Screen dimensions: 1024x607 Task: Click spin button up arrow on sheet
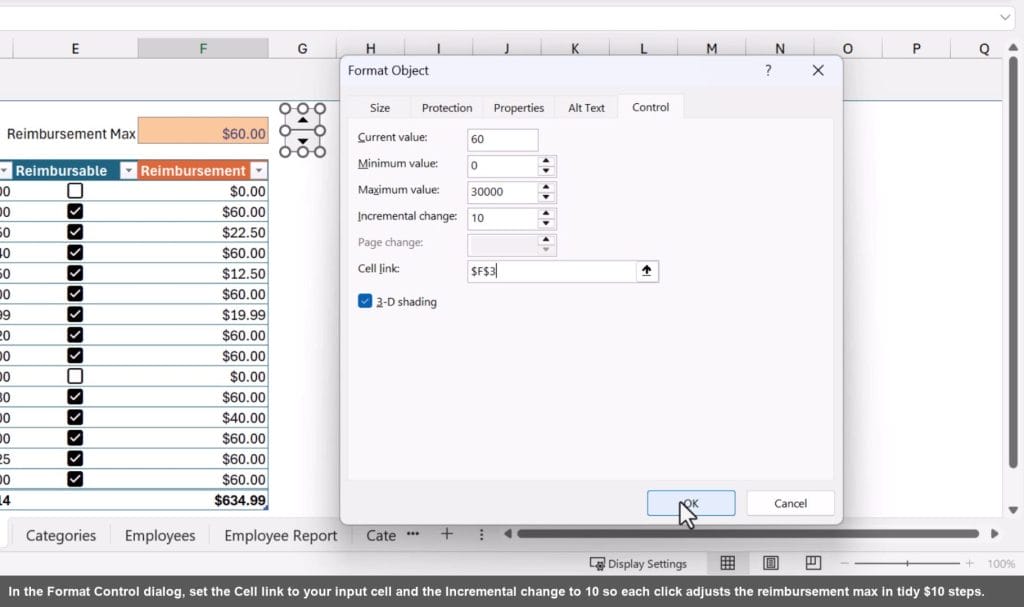tap(303, 120)
